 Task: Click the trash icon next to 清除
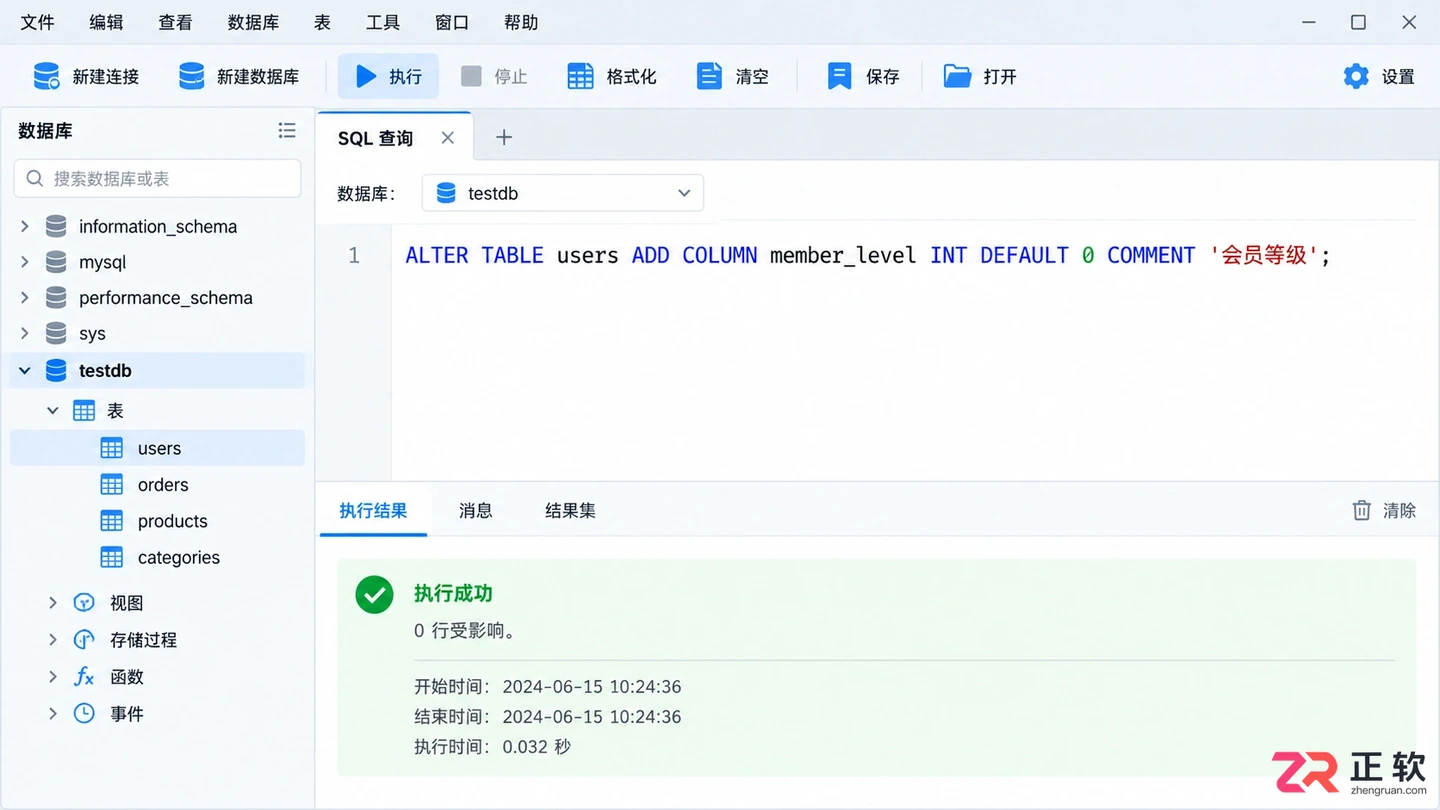[x=1361, y=511]
